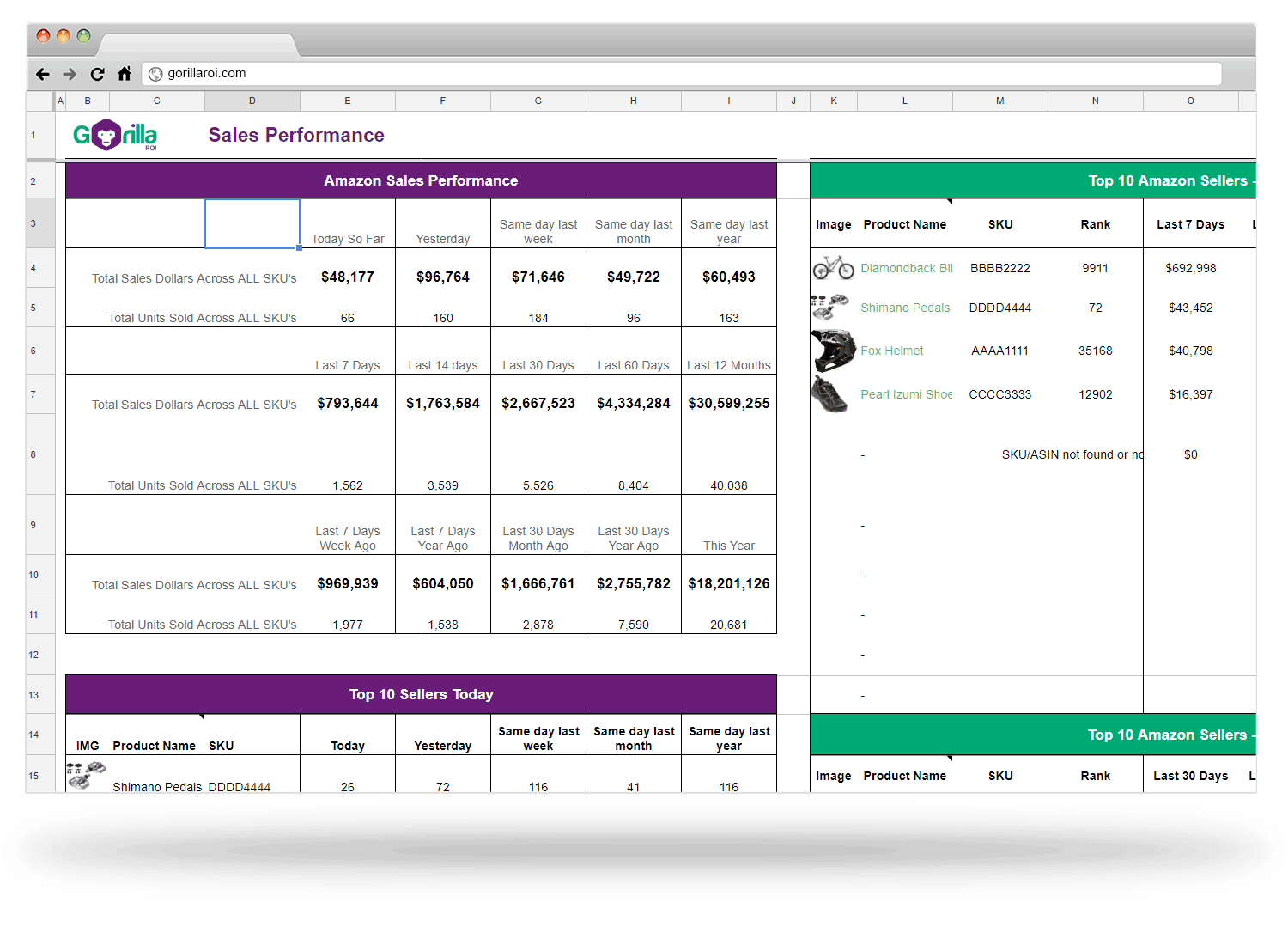The image size is (1288, 939).
Task: Click the $2,667,523 value
Action: pos(538,403)
